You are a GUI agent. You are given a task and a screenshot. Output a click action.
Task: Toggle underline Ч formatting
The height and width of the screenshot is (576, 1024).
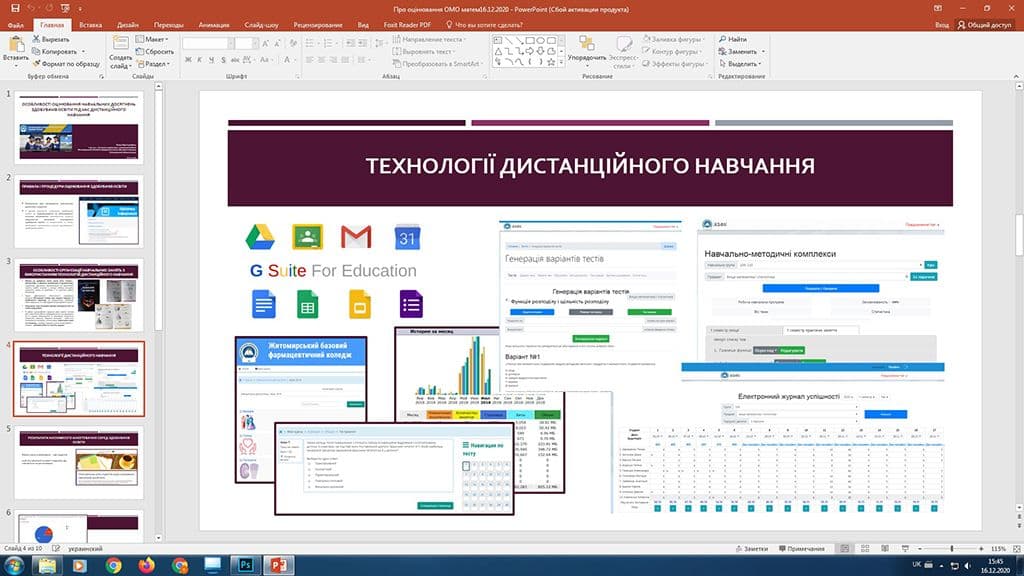(x=211, y=60)
